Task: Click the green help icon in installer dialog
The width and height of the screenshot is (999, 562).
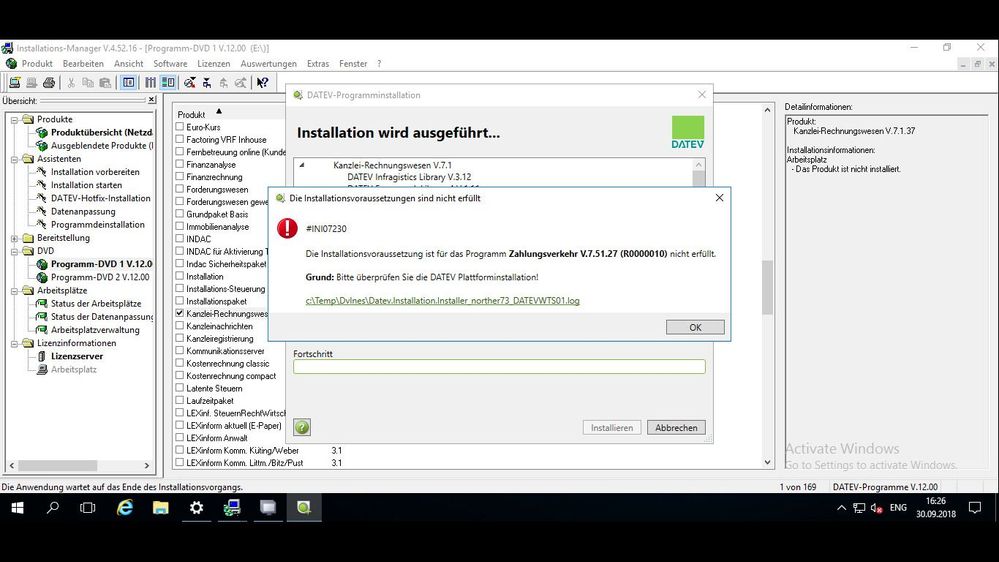Action: pyautogui.click(x=302, y=427)
